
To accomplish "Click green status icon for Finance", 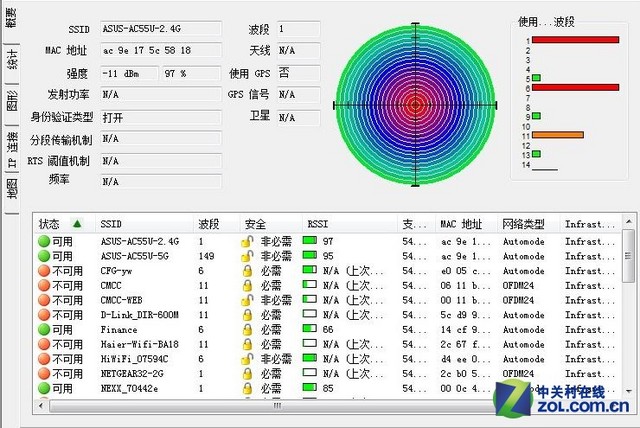I will click(44, 330).
